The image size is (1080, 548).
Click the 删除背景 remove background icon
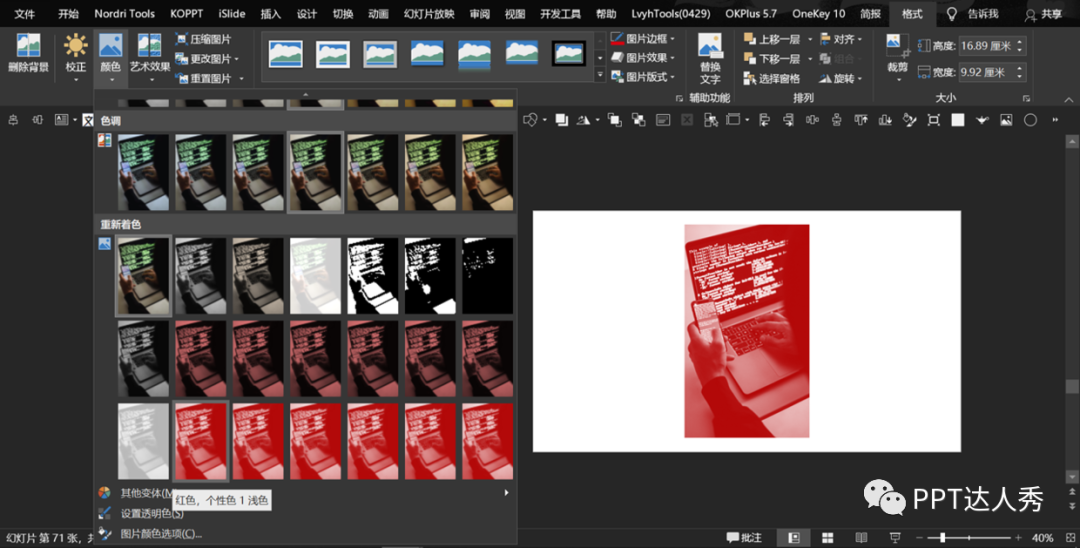pos(28,45)
